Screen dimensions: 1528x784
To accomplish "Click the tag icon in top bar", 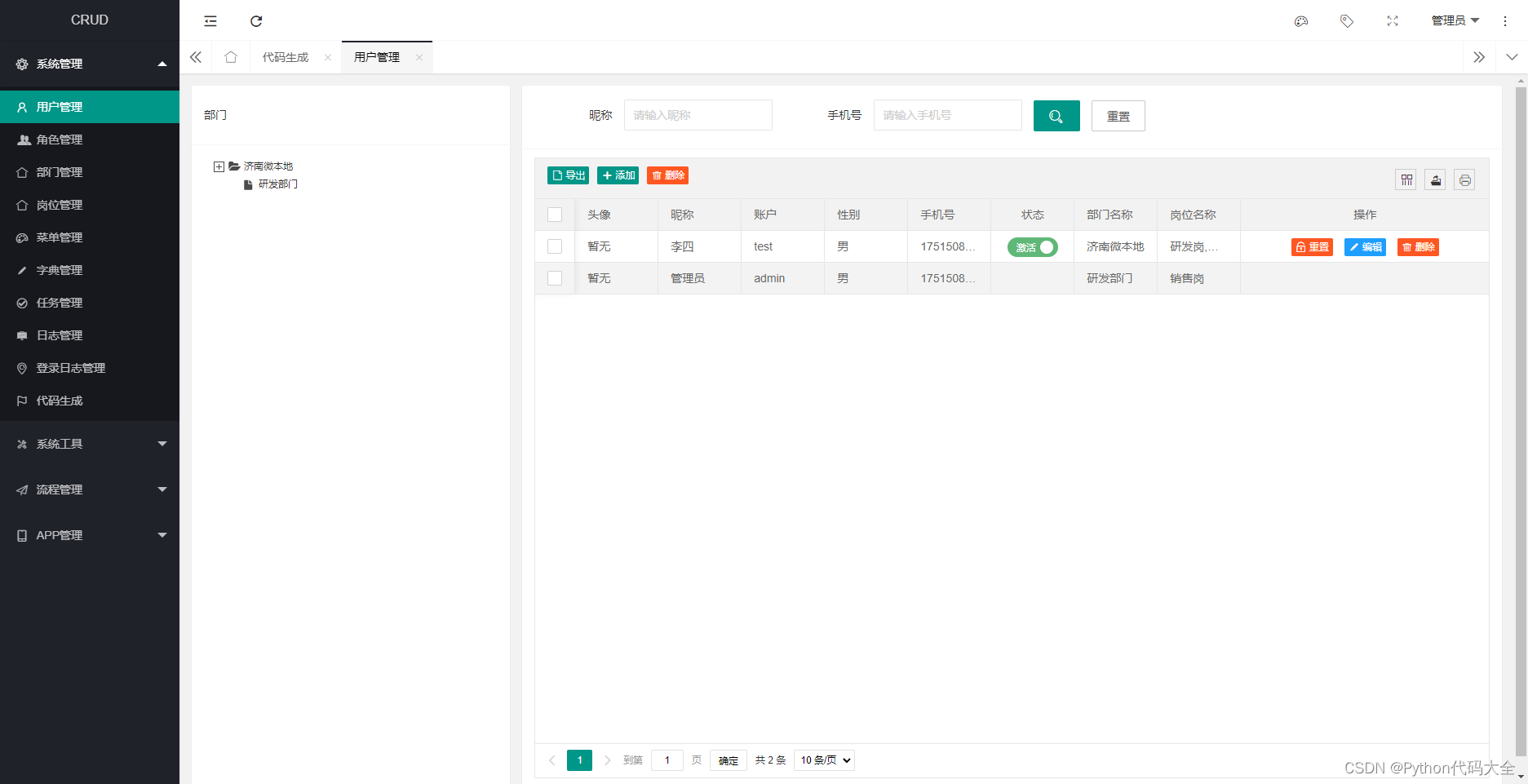I will pyautogui.click(x=1347, y=20).
